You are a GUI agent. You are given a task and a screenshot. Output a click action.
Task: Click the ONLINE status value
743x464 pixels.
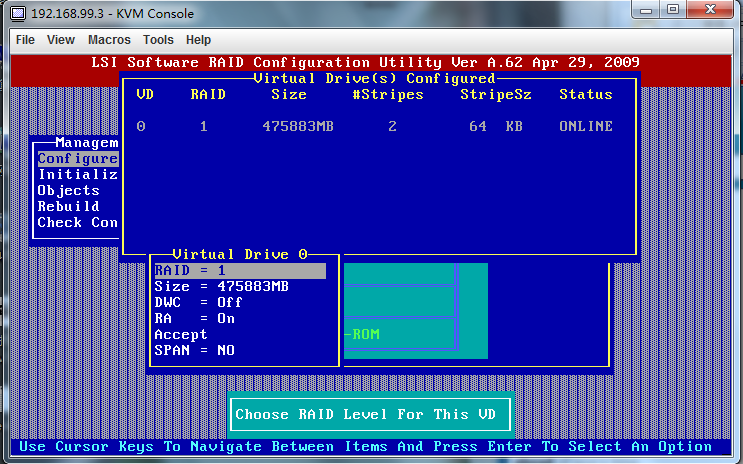tap(586, 126)
